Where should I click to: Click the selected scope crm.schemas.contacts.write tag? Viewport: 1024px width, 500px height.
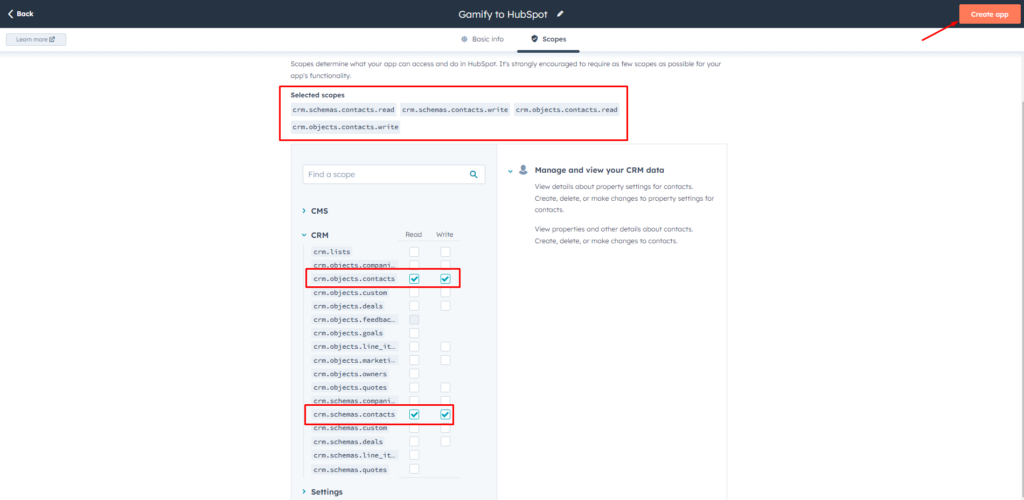coord(455,110)
